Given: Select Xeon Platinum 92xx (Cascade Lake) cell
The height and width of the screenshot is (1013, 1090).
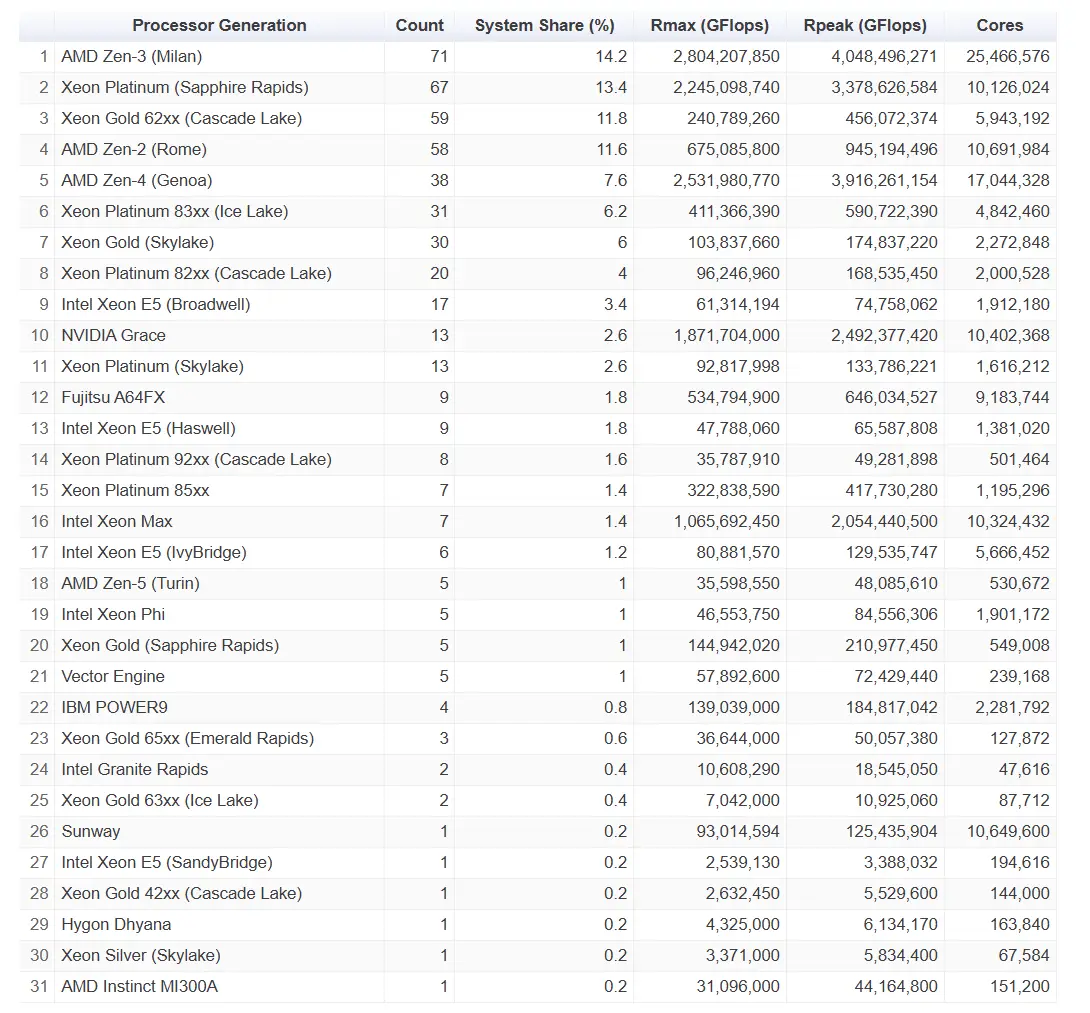Looking at the screenshot, I should (x=196, y=460).
